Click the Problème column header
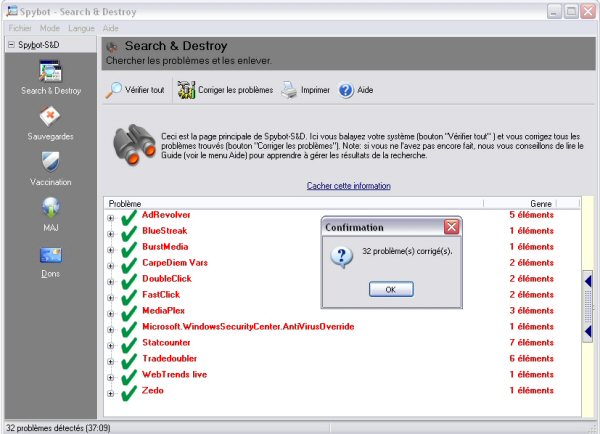Viewport: 600px width, 434px height. [x=293, y=204]
